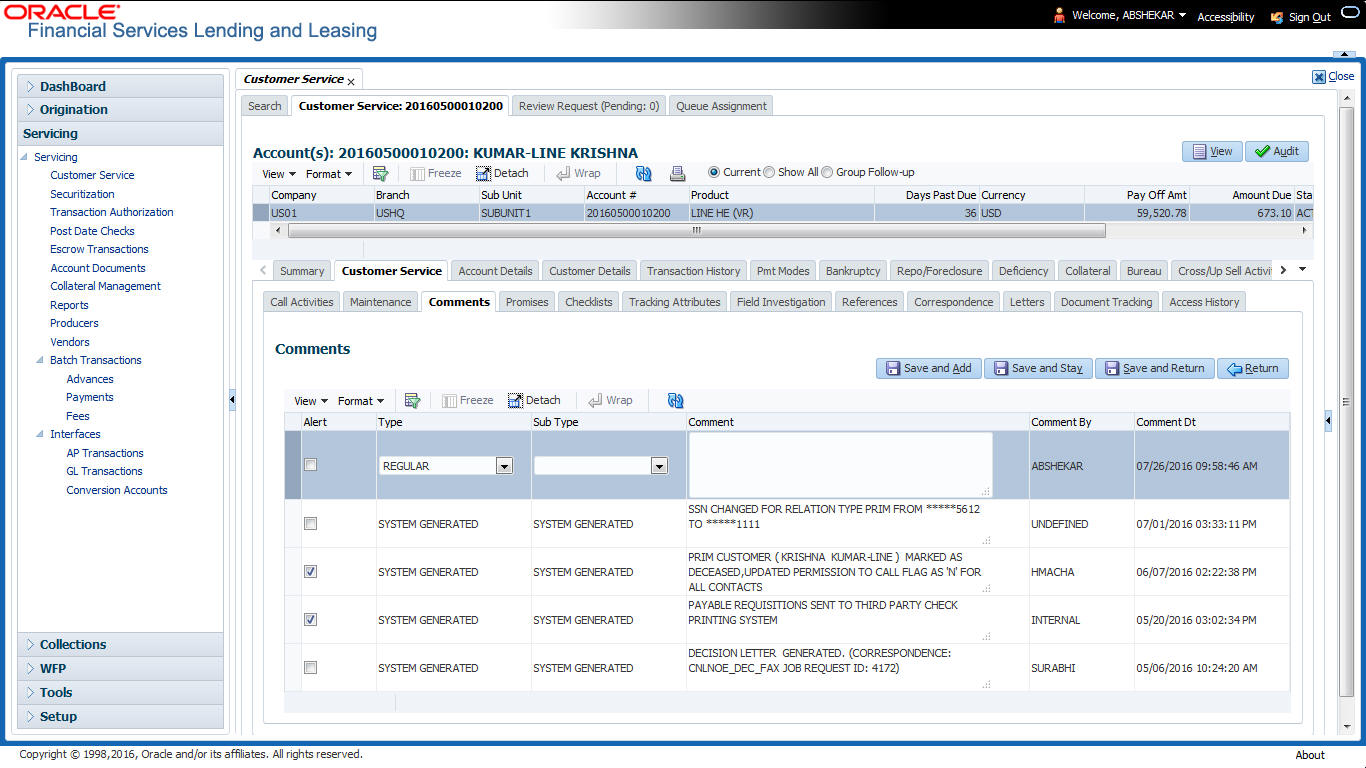Image resolution: width=1366 pixels, height=768 pixels.
Task: Collapse the left navigation panel
Action: tap(232, 400)
